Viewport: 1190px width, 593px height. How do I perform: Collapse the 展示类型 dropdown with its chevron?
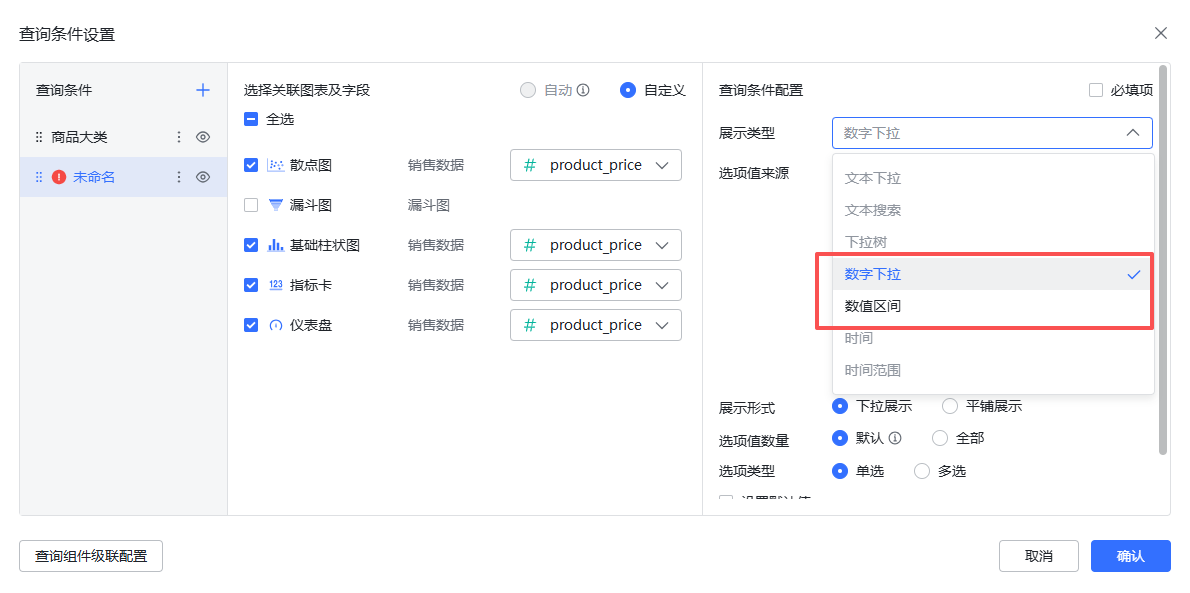[1133, 132]
